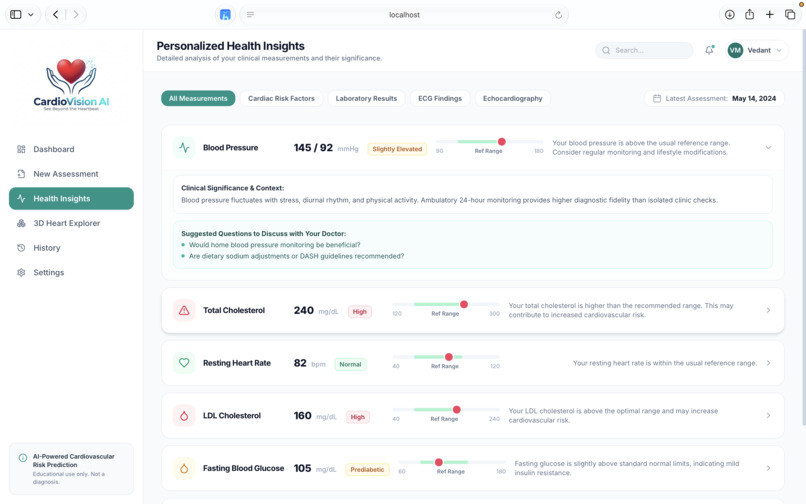Switch to Echocardiography tab
806x504 pixels.
[512, 98]
